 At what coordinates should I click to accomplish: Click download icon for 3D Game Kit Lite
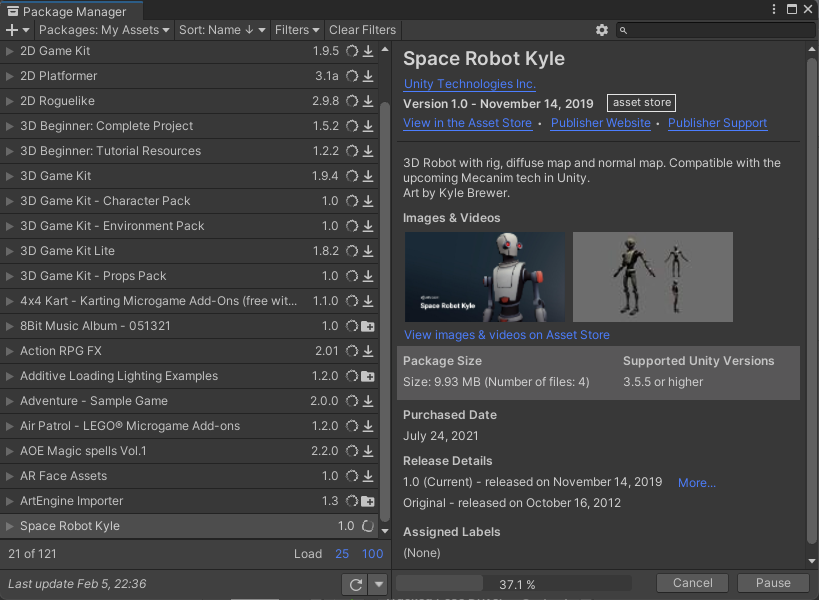click(368, 251)
